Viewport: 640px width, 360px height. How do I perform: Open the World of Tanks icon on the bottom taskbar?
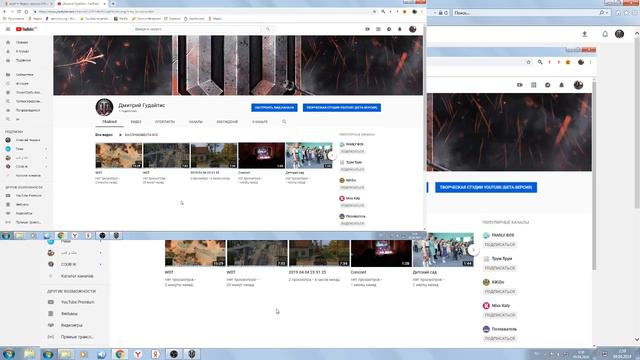[192, 354]
